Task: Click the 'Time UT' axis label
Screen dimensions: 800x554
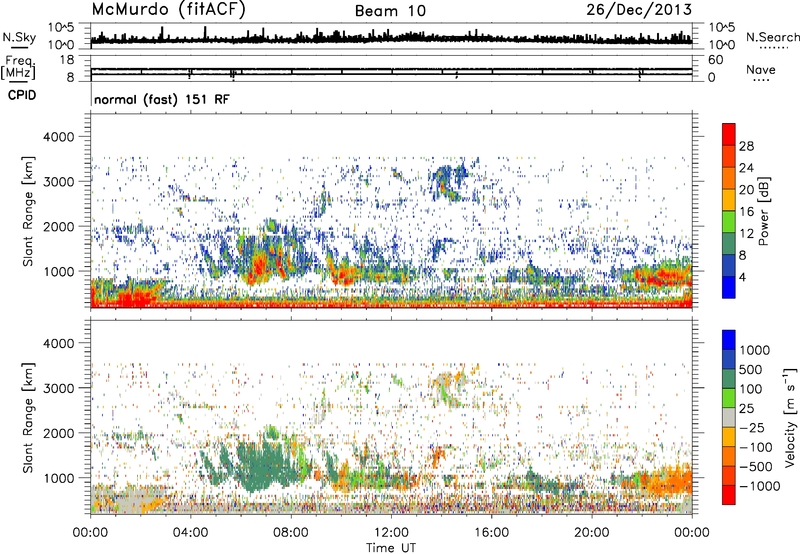Action: 391,547
